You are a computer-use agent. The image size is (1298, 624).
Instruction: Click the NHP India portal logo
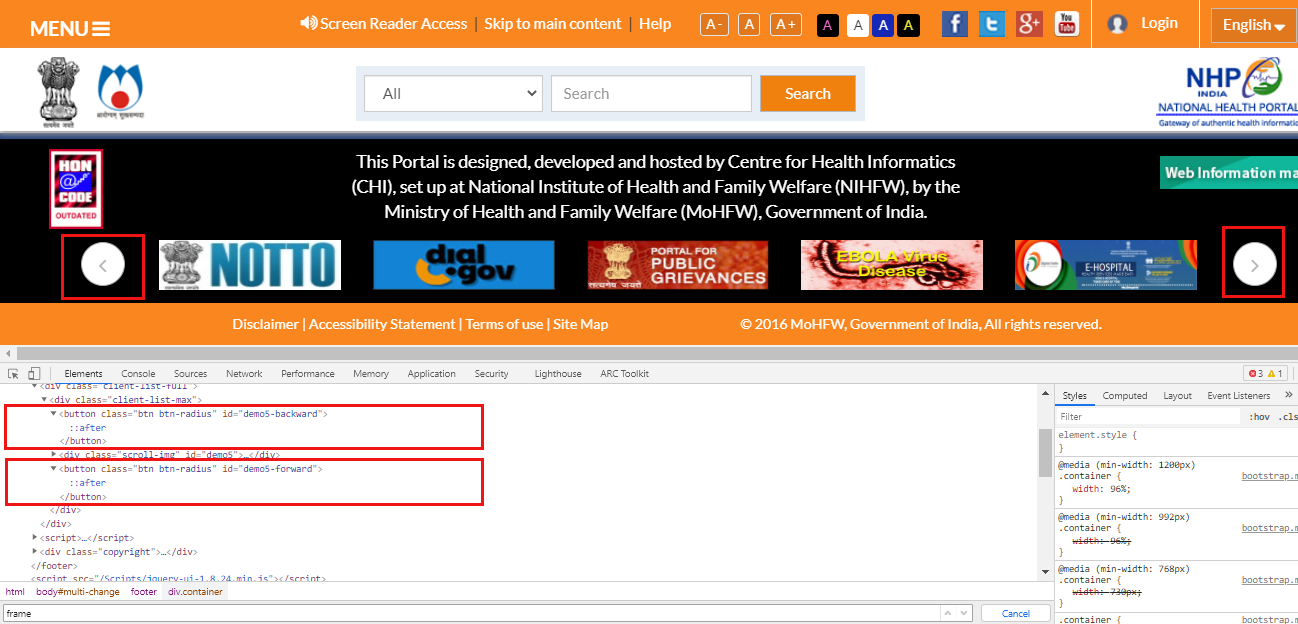click(1228, 92)
